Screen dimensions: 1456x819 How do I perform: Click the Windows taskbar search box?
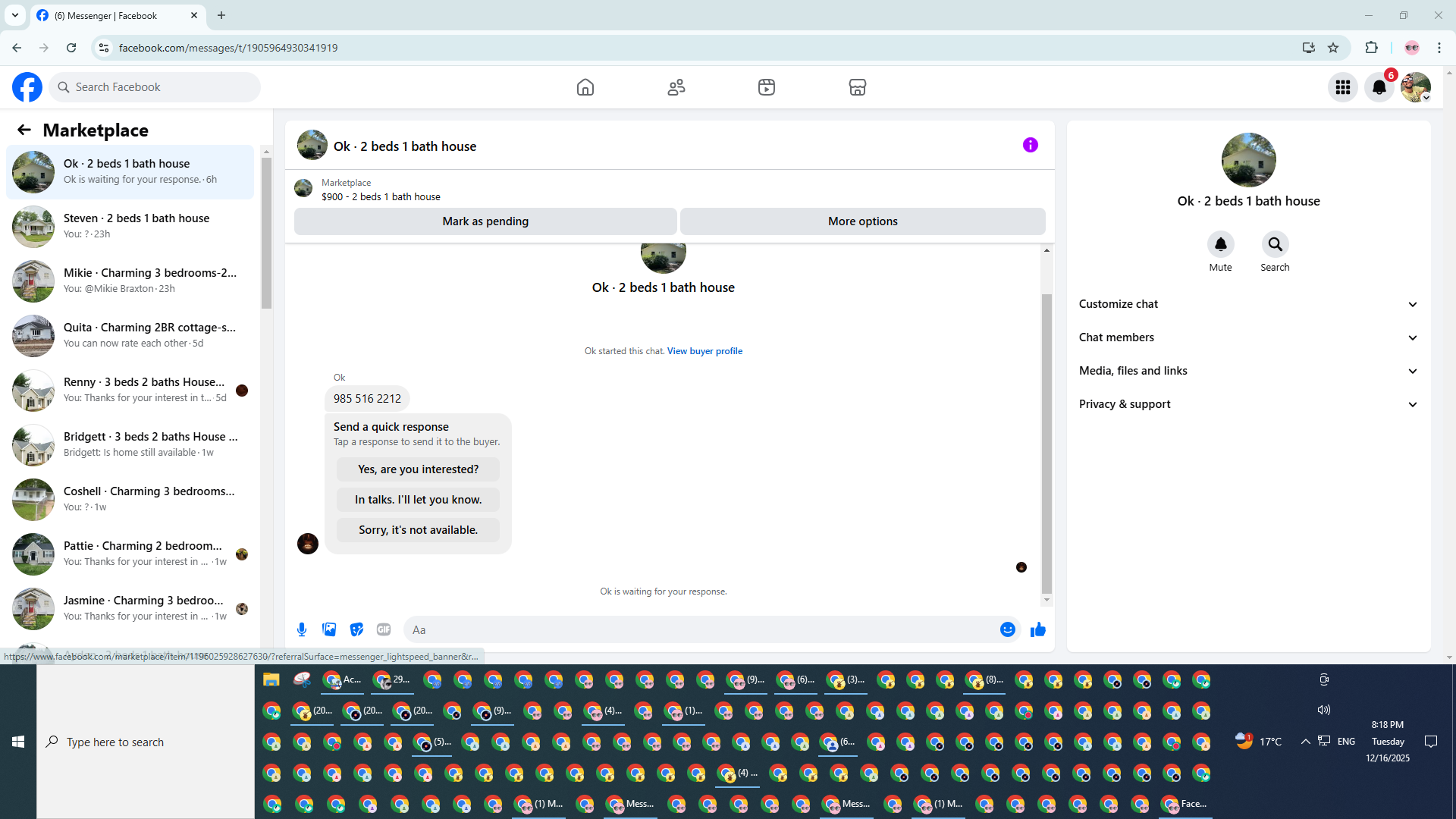pos(146,742)
